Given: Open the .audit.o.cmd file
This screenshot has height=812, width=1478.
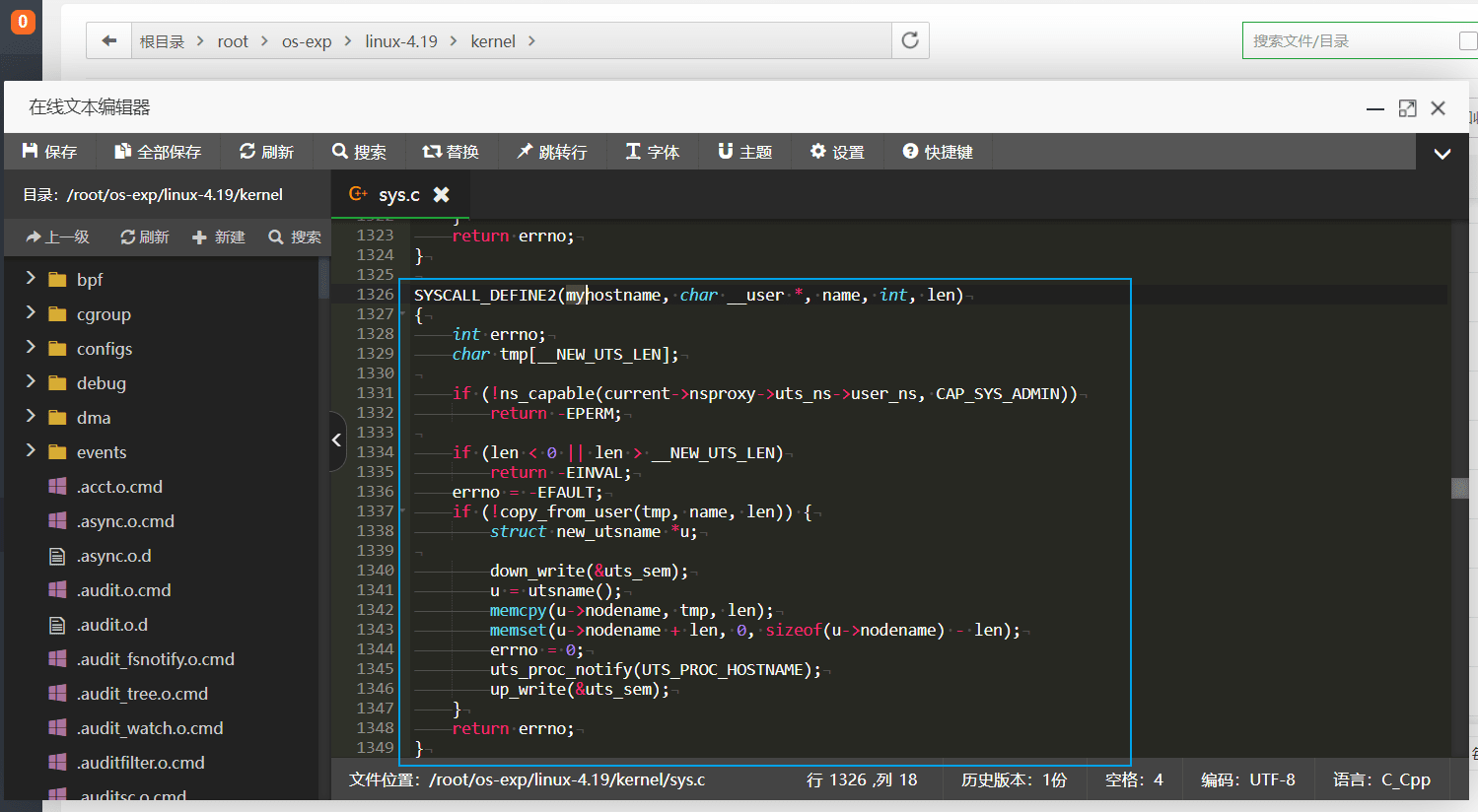Looking at the screenshot, I should (x=124, y=590).
